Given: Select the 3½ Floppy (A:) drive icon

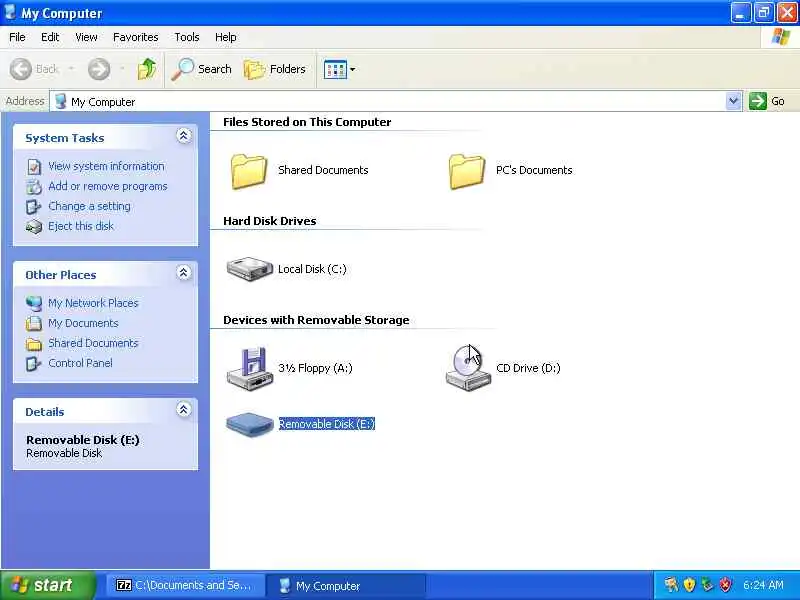Looking at the screenshot, I should pos(249,368).
